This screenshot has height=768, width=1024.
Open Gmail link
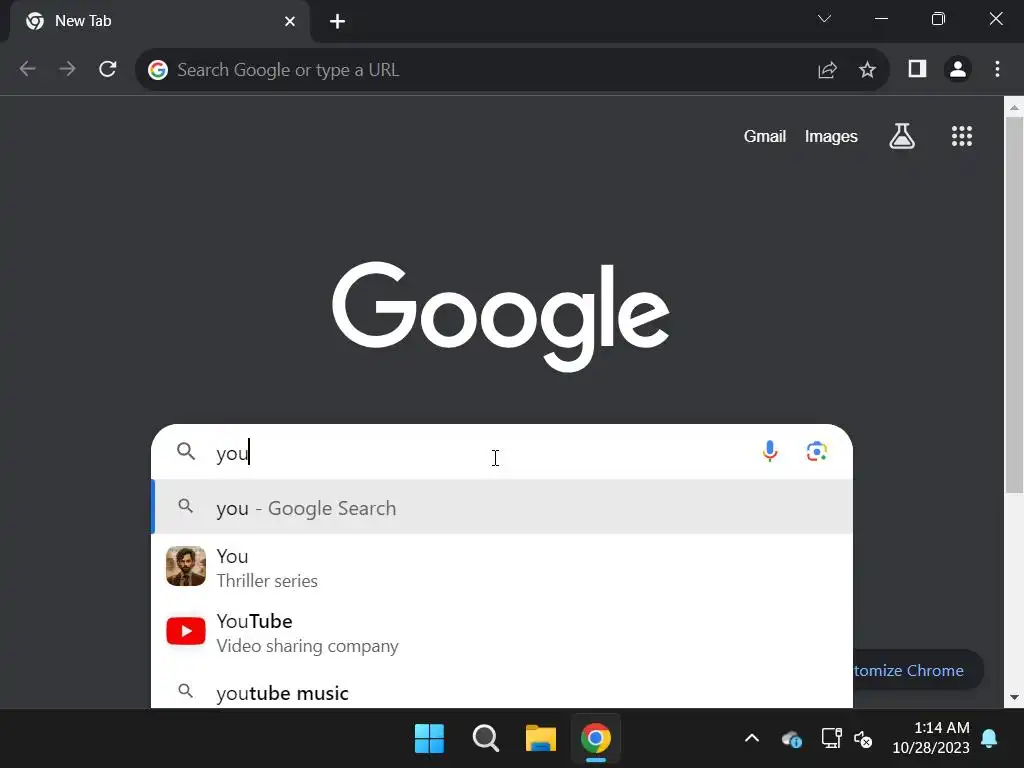coord(765,136)
